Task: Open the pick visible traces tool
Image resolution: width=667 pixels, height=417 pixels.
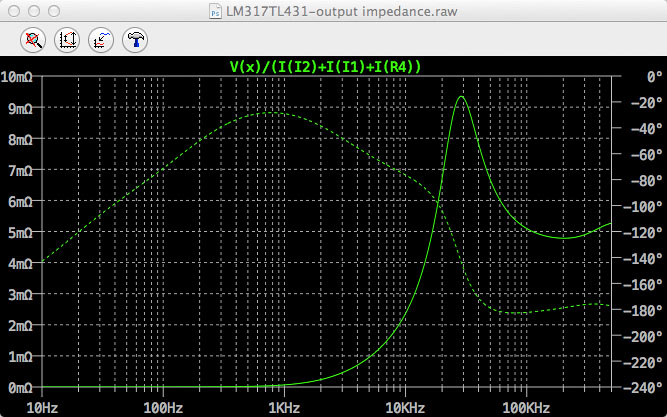Action: pyautogui.click(x=101, y=40)
